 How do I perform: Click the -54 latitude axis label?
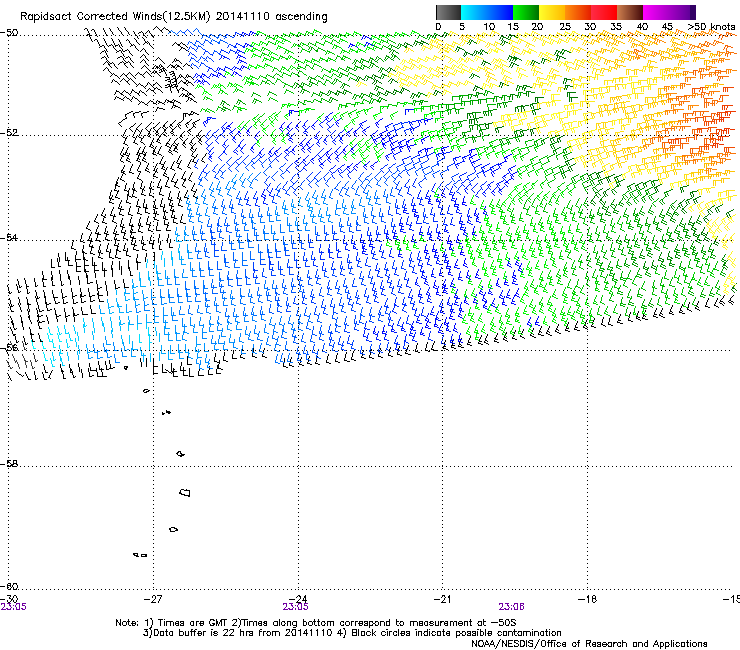9,237
